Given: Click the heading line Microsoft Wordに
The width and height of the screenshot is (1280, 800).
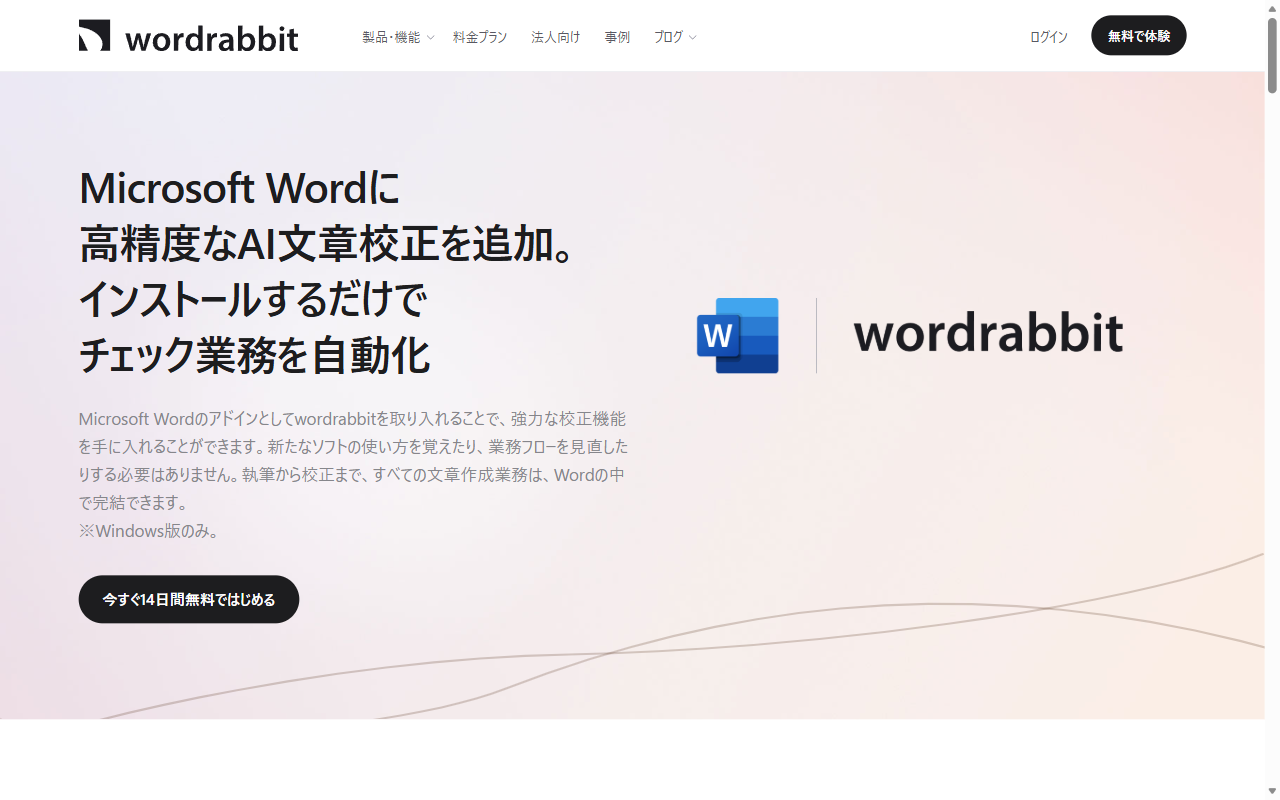Looking at the screenshot, I should [x=240, y=188].
